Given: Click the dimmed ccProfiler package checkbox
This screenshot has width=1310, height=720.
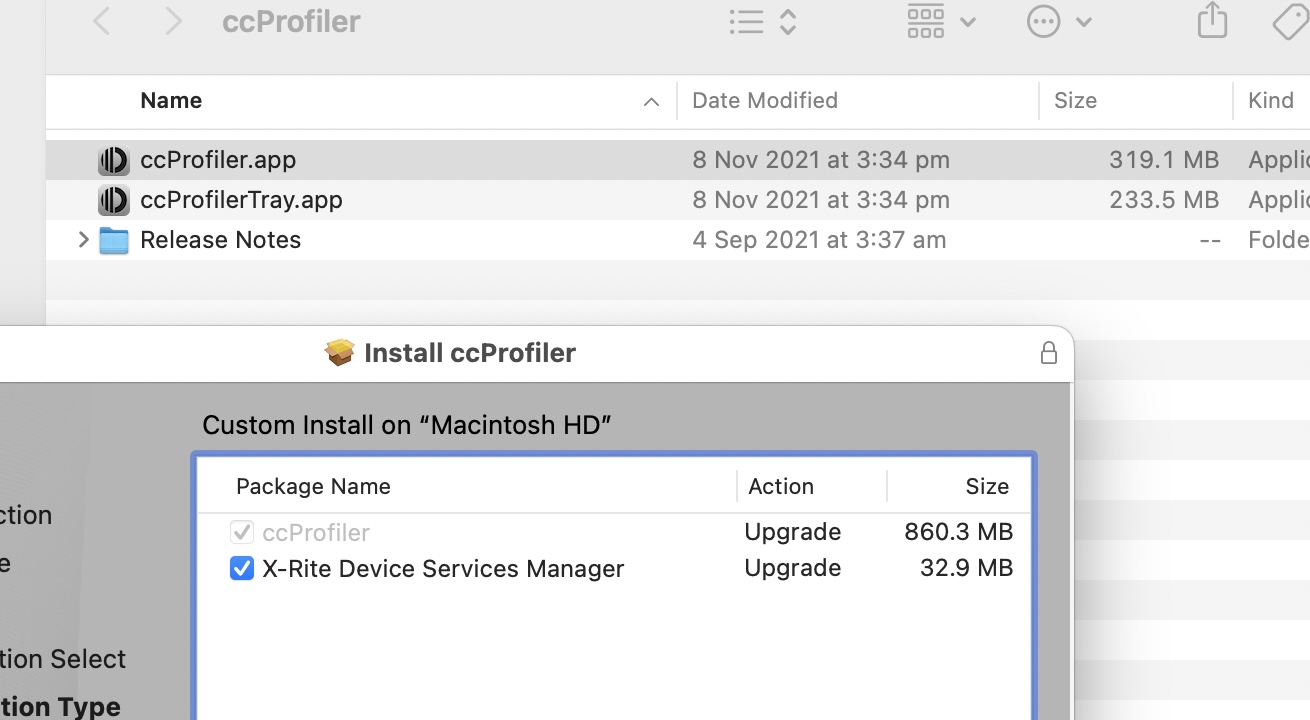Looking at the screenshot, I should click(242, 532).
